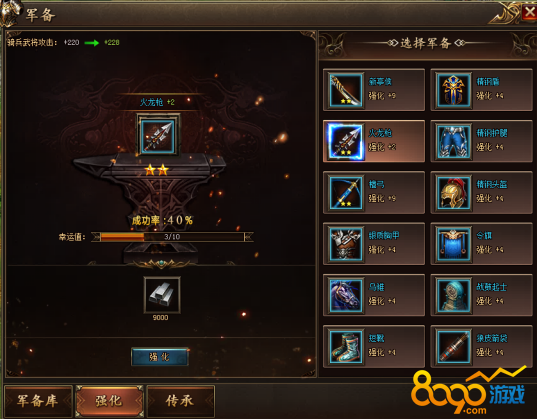Screen dimensions: 537x419
Task: Choose the blue-gold shield armament icon
Action: 453,90
